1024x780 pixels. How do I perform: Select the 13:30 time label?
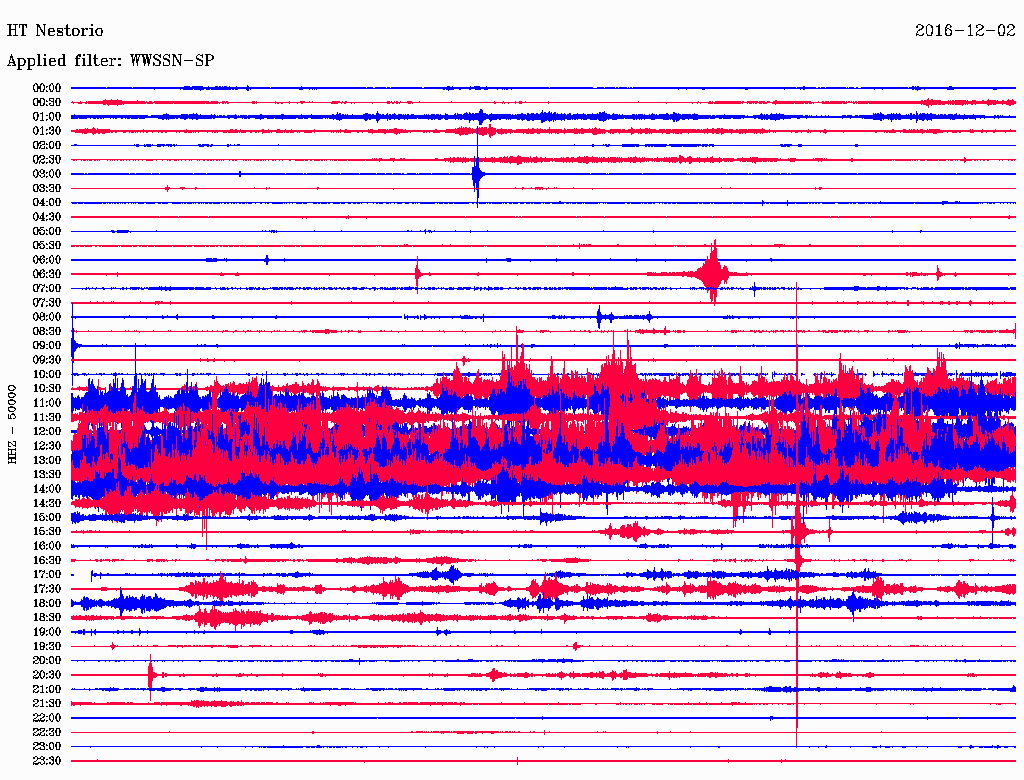tap(47, 474)
